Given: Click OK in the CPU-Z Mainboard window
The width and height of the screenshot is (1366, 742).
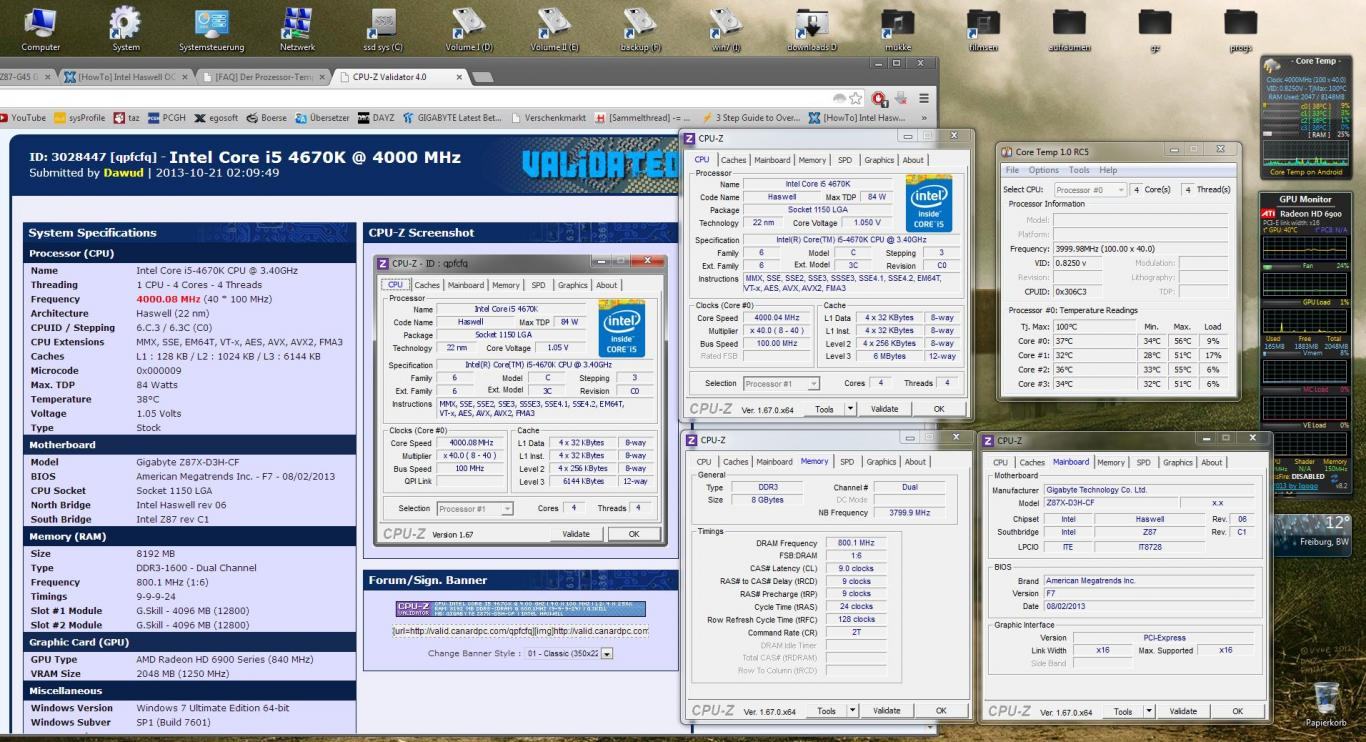Looking at the screenshot, I should point(1237,711).
